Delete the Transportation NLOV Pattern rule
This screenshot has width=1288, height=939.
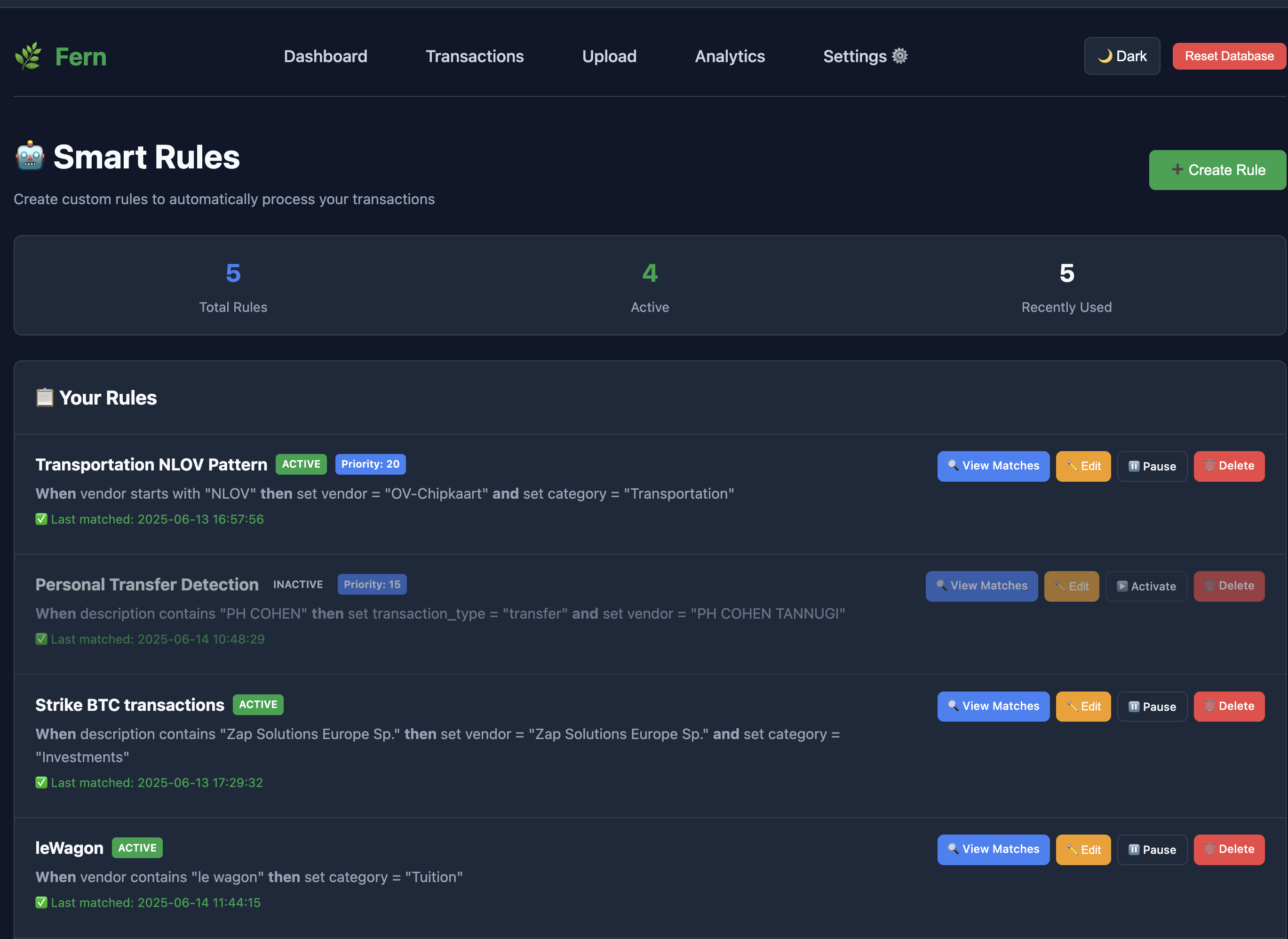pos(1229,466)
